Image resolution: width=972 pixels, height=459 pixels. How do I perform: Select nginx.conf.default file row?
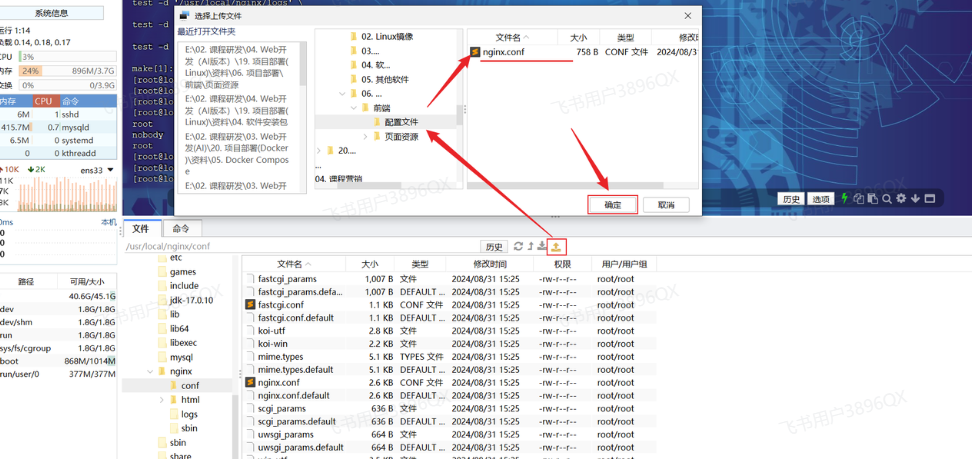(449, 395)
